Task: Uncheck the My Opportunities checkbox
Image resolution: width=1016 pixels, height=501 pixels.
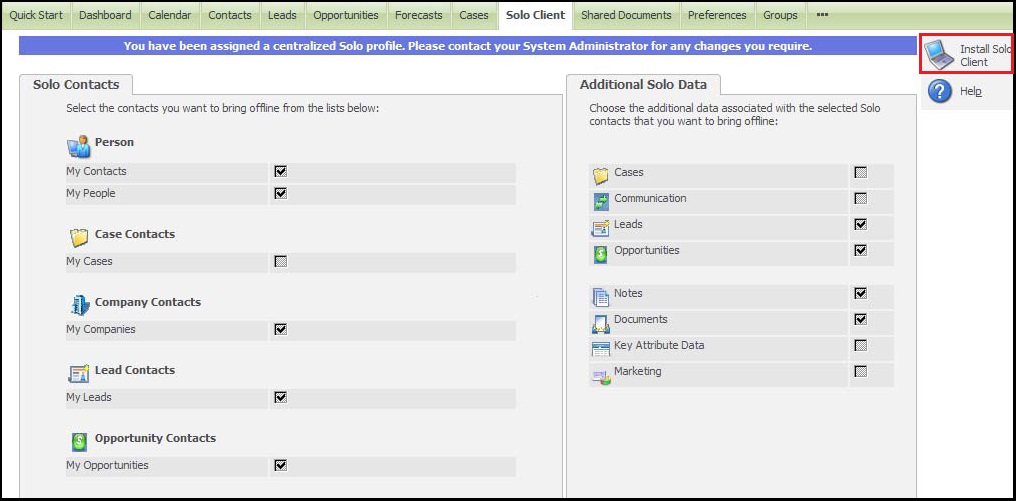Action: pyautogui.click(x=281, y=465)
